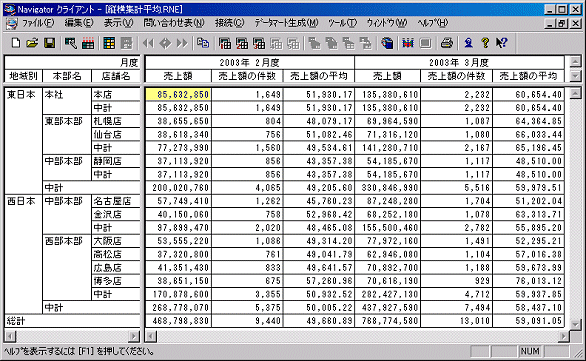Click the yellow question mark help icon

(485, 43)
